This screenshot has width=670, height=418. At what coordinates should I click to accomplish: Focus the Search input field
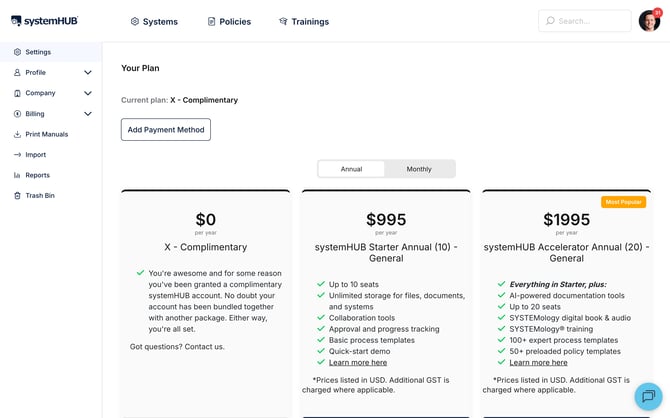pos(585,21)
